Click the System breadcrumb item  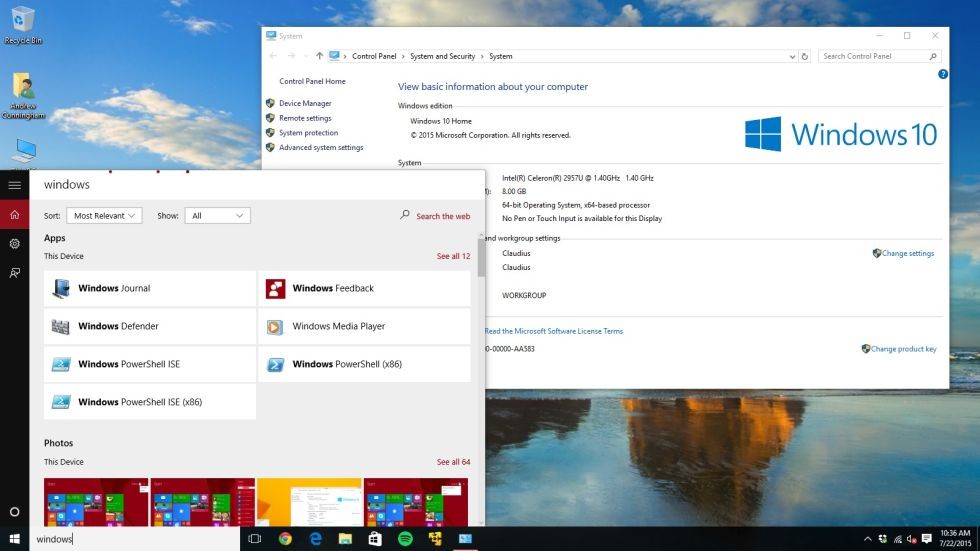501,56
